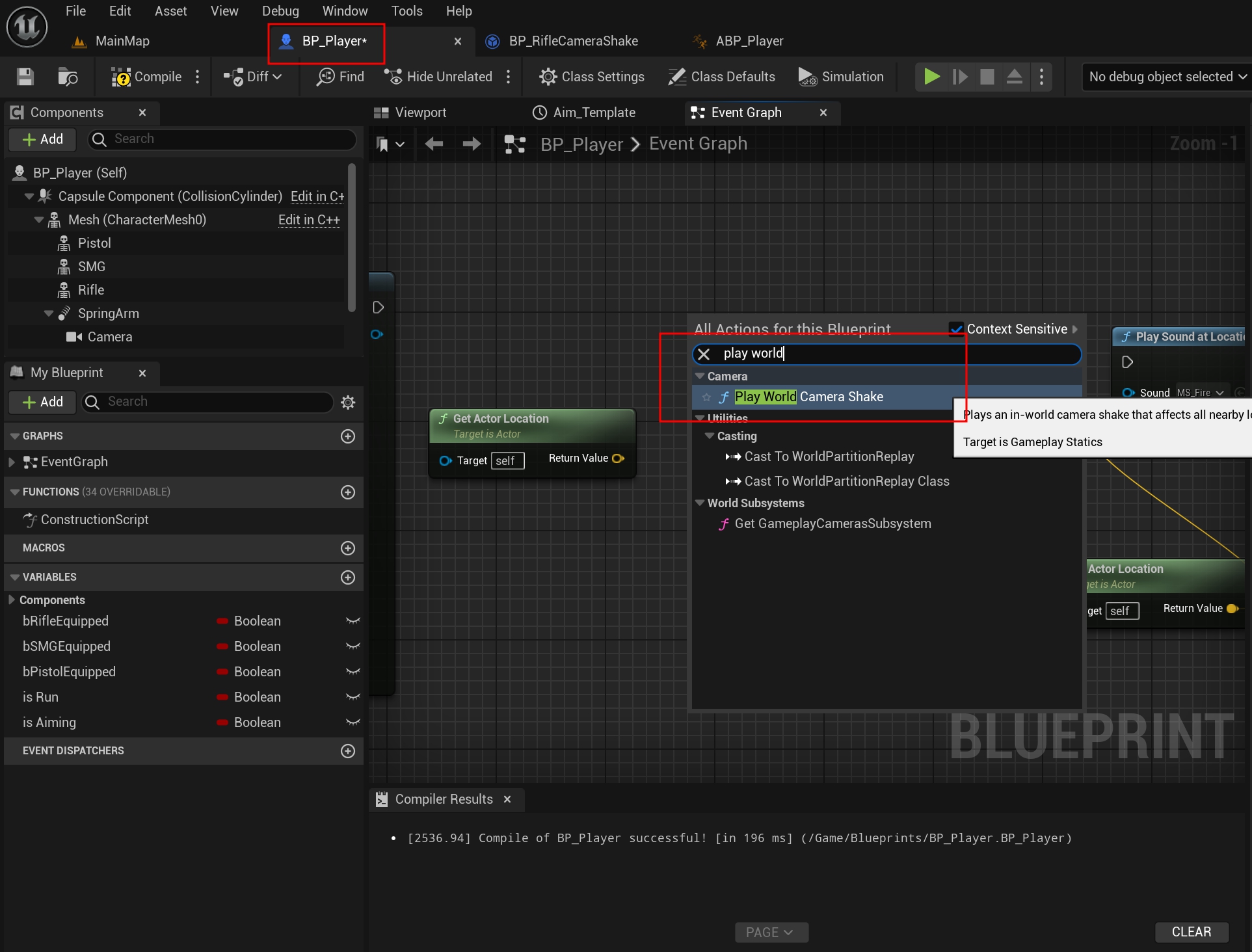1252x952 pixels.
Task: Open the Viewport tab
Action: (420, 112)
